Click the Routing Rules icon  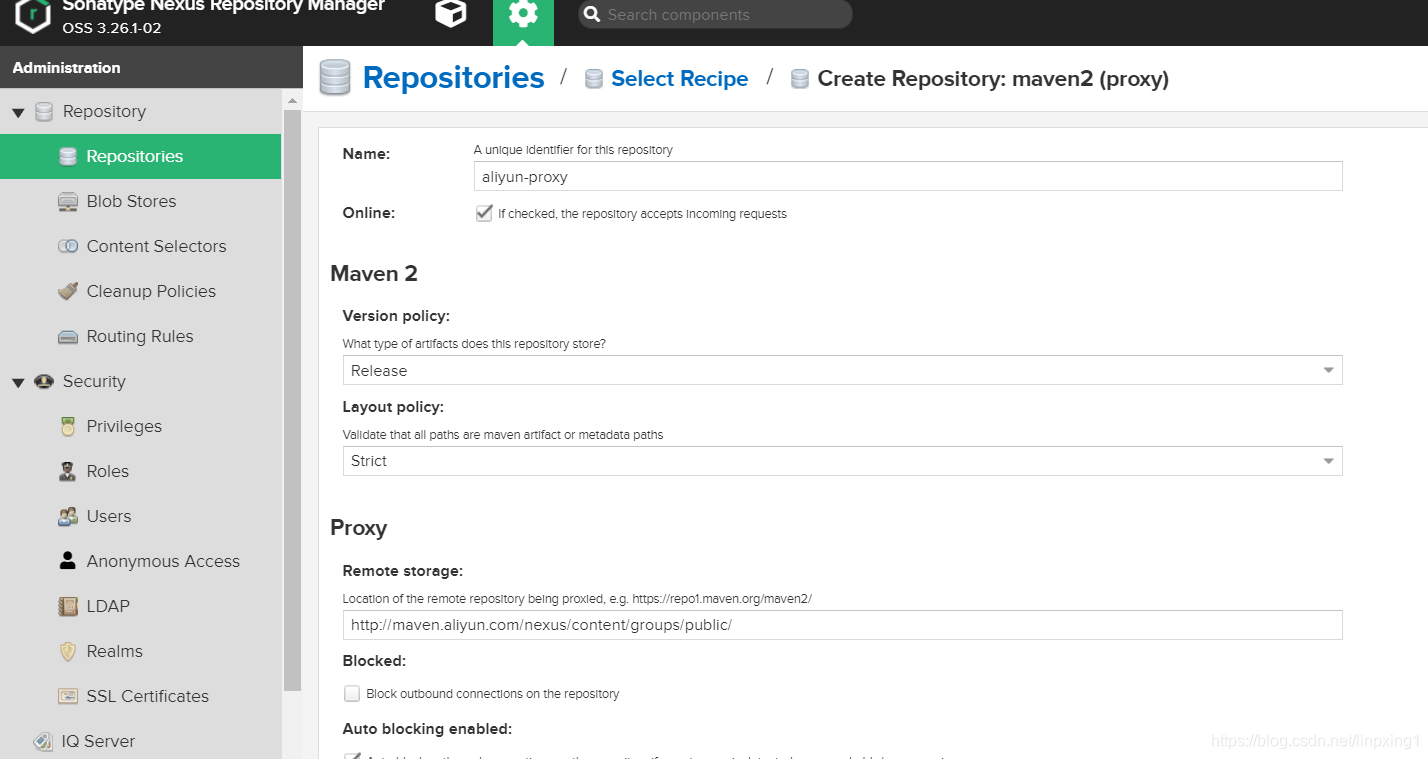[x=68, y=337]
